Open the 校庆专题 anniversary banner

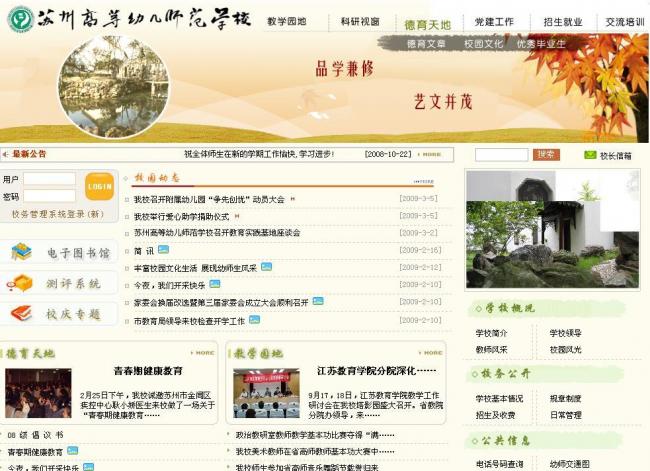tap(63, 313)
